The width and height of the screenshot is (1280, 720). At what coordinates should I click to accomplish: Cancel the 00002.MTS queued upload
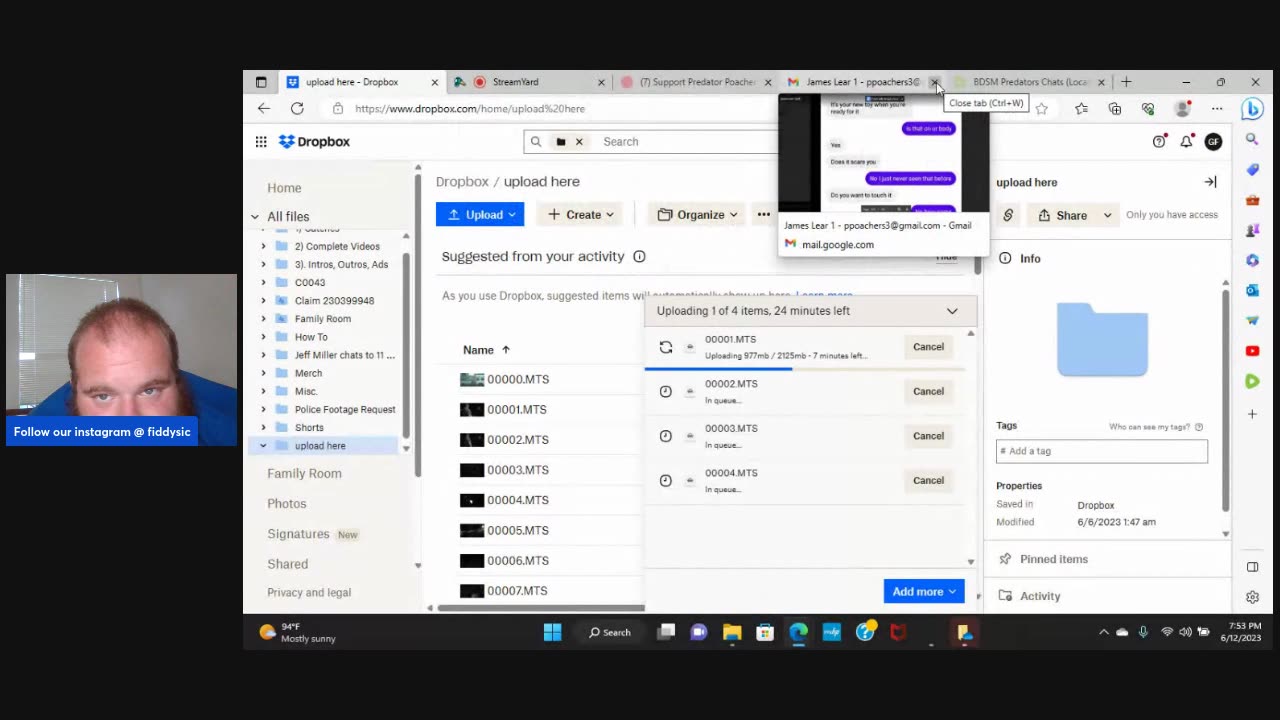[x=928, y=391]
